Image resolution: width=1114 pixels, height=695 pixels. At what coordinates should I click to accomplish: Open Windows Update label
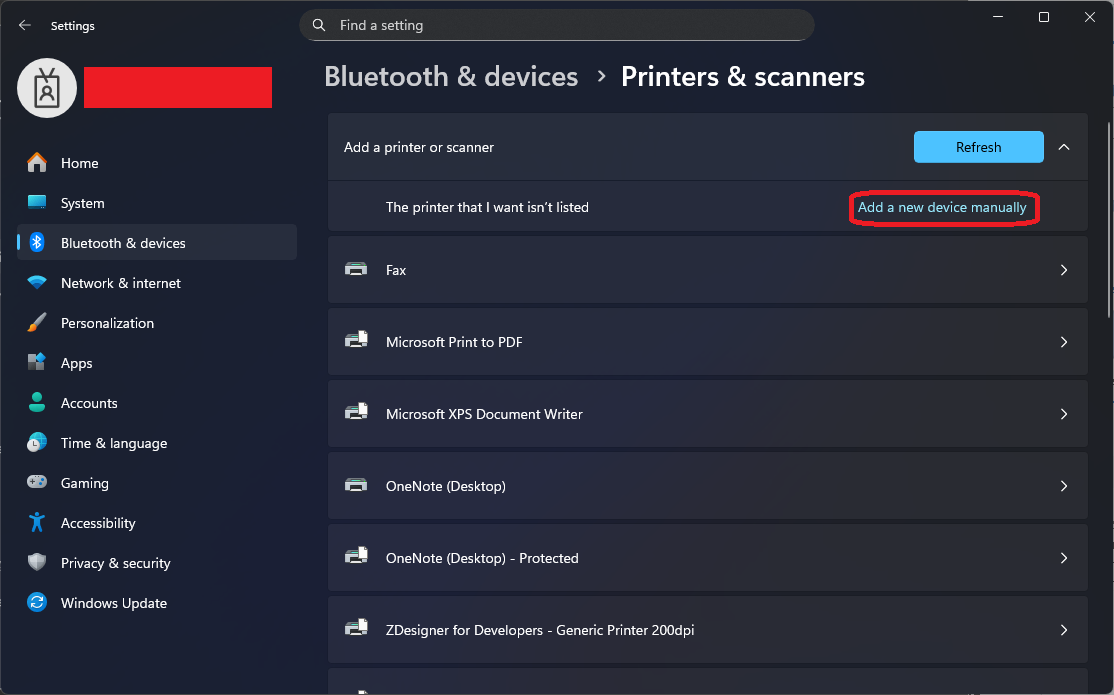pyautogui.click(x=114, y=603)
